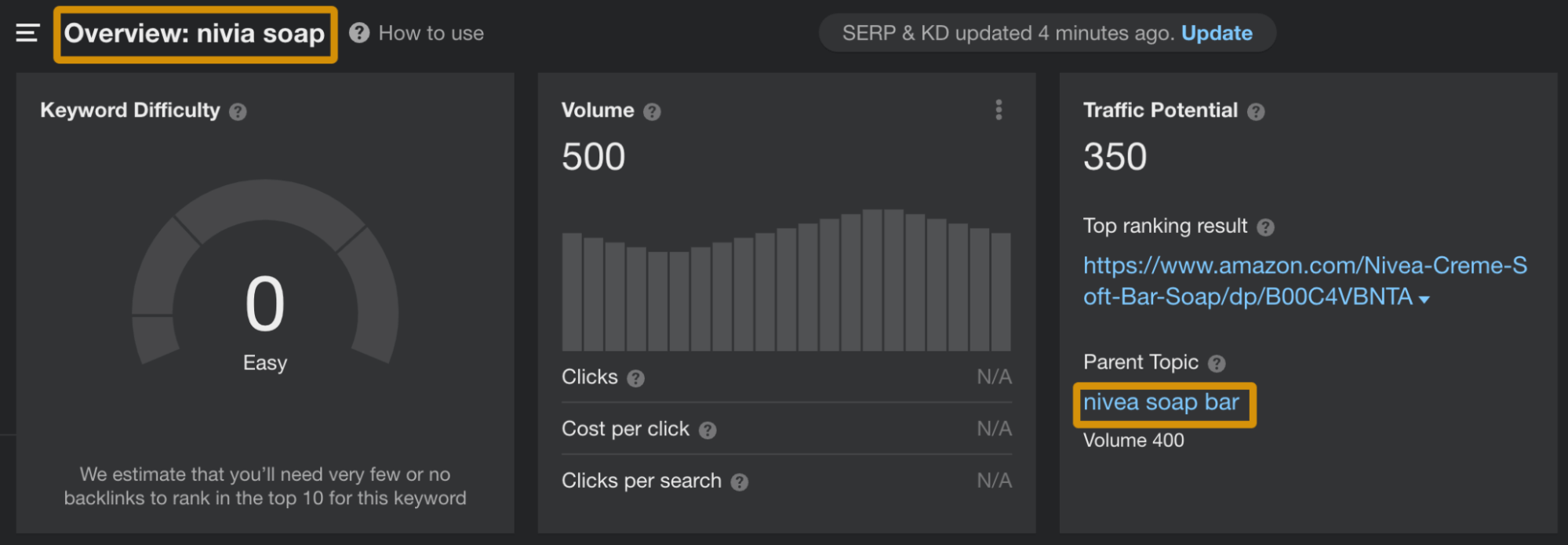Click the Update link to refresh SERP data
This screenshot has width=1568, height=545.
click(x=1216, y=33)
